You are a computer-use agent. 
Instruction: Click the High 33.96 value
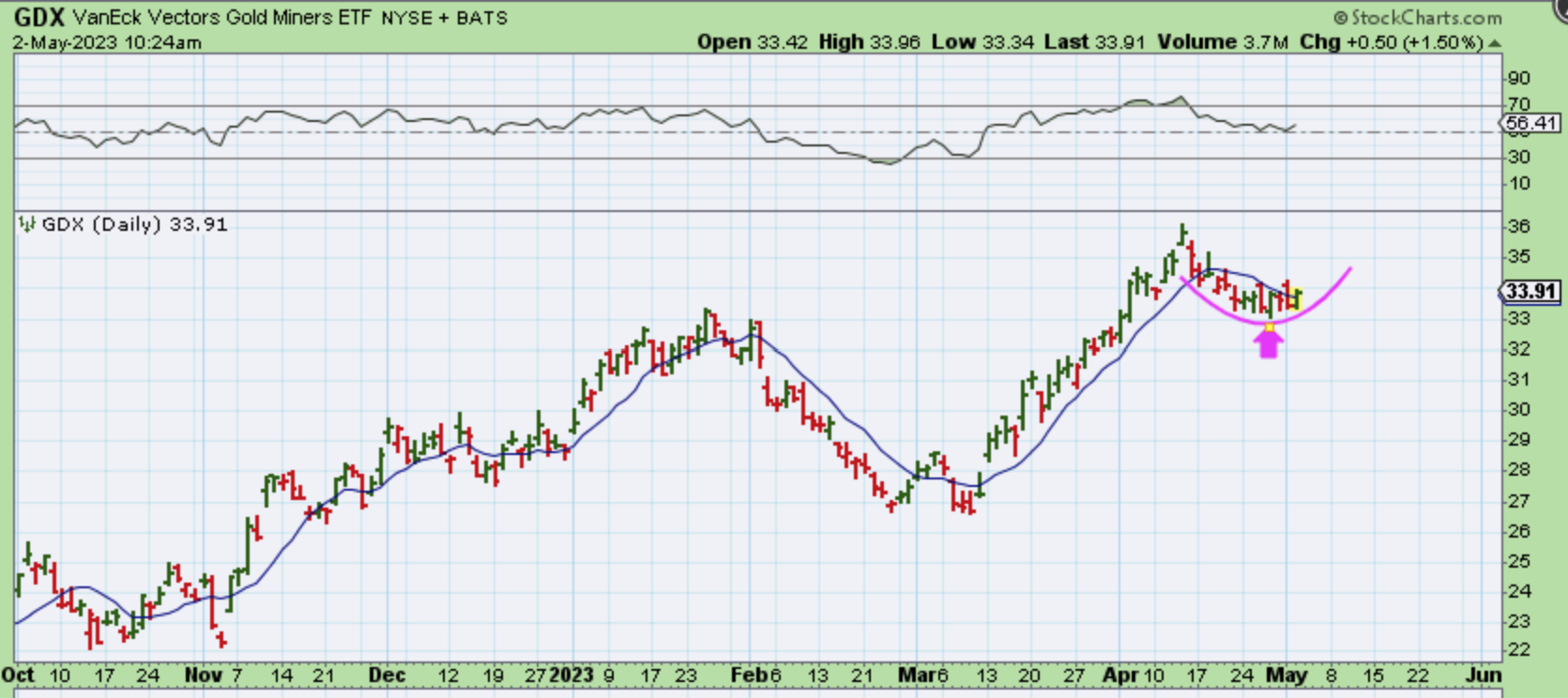point(869,42)
